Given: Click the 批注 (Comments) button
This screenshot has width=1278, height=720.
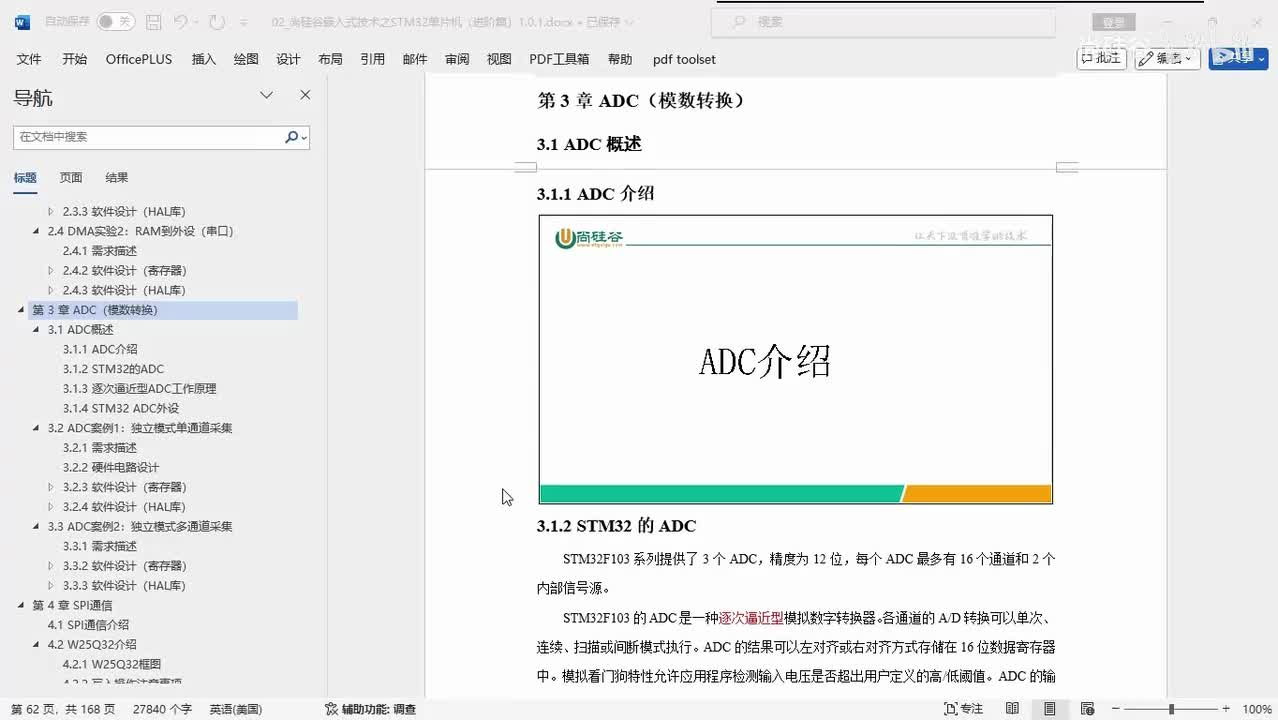Looking at the screenshot, I should click(1101, 58).
